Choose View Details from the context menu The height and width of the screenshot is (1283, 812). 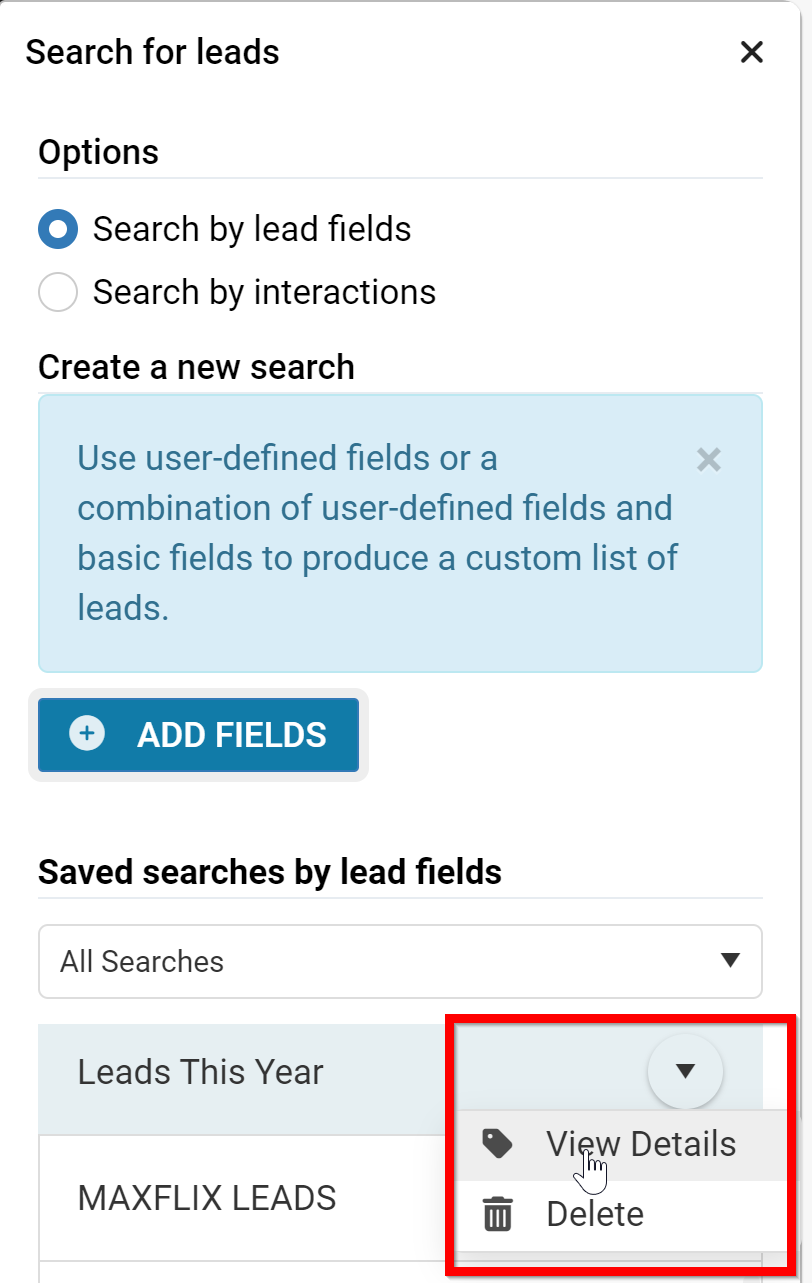641,1143
